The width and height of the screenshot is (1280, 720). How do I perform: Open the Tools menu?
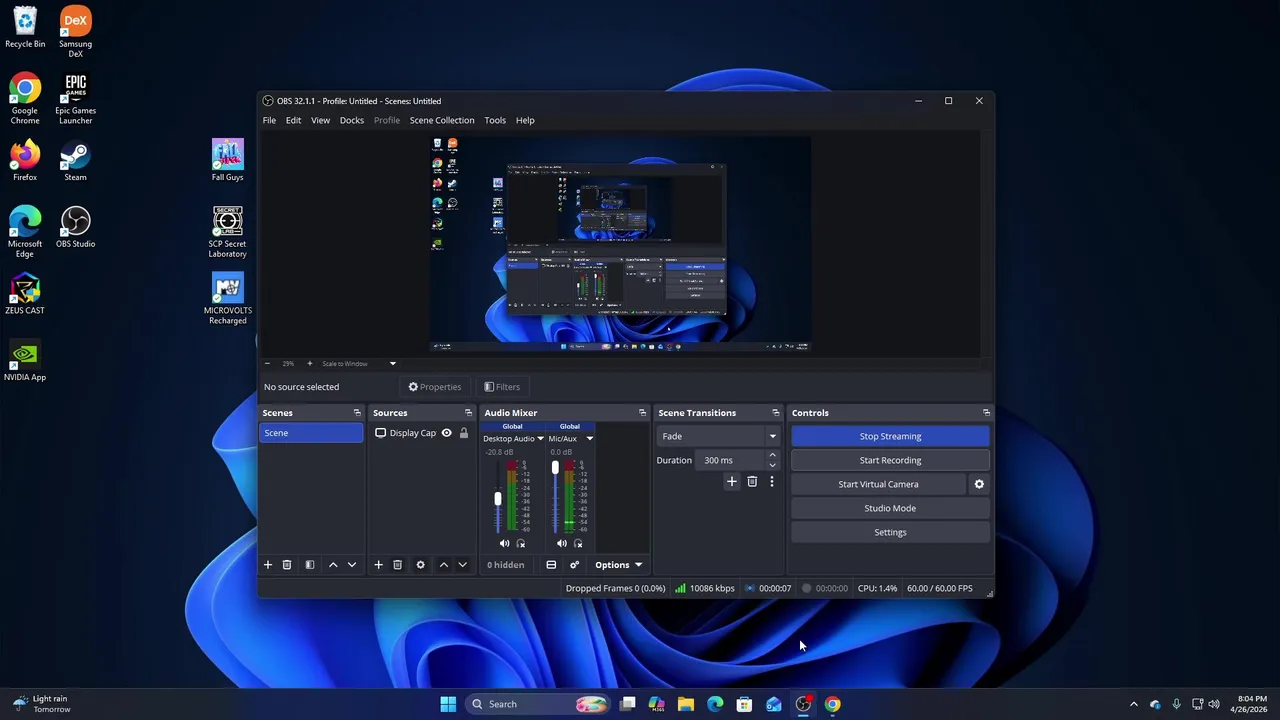pos(495,120)
